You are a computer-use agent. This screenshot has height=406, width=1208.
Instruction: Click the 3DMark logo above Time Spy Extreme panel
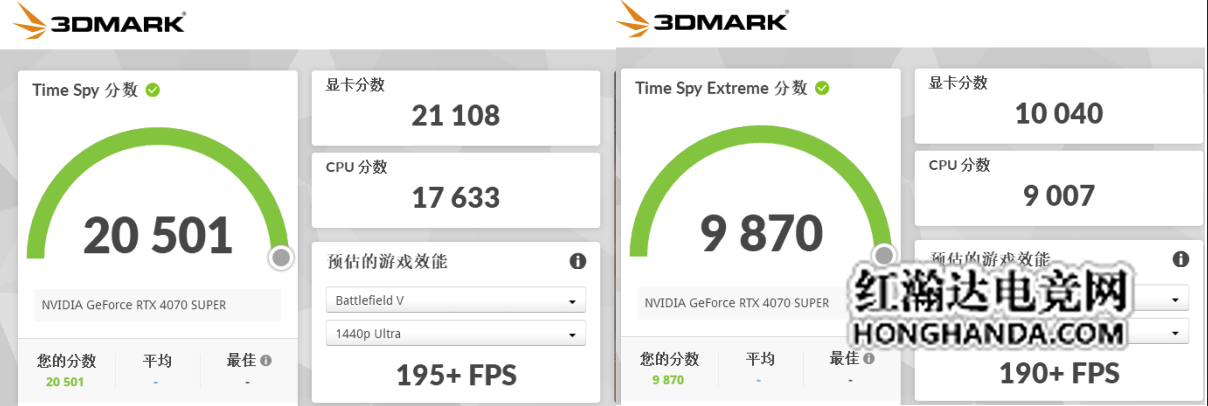pyautogui.click(x=702, y=20)
